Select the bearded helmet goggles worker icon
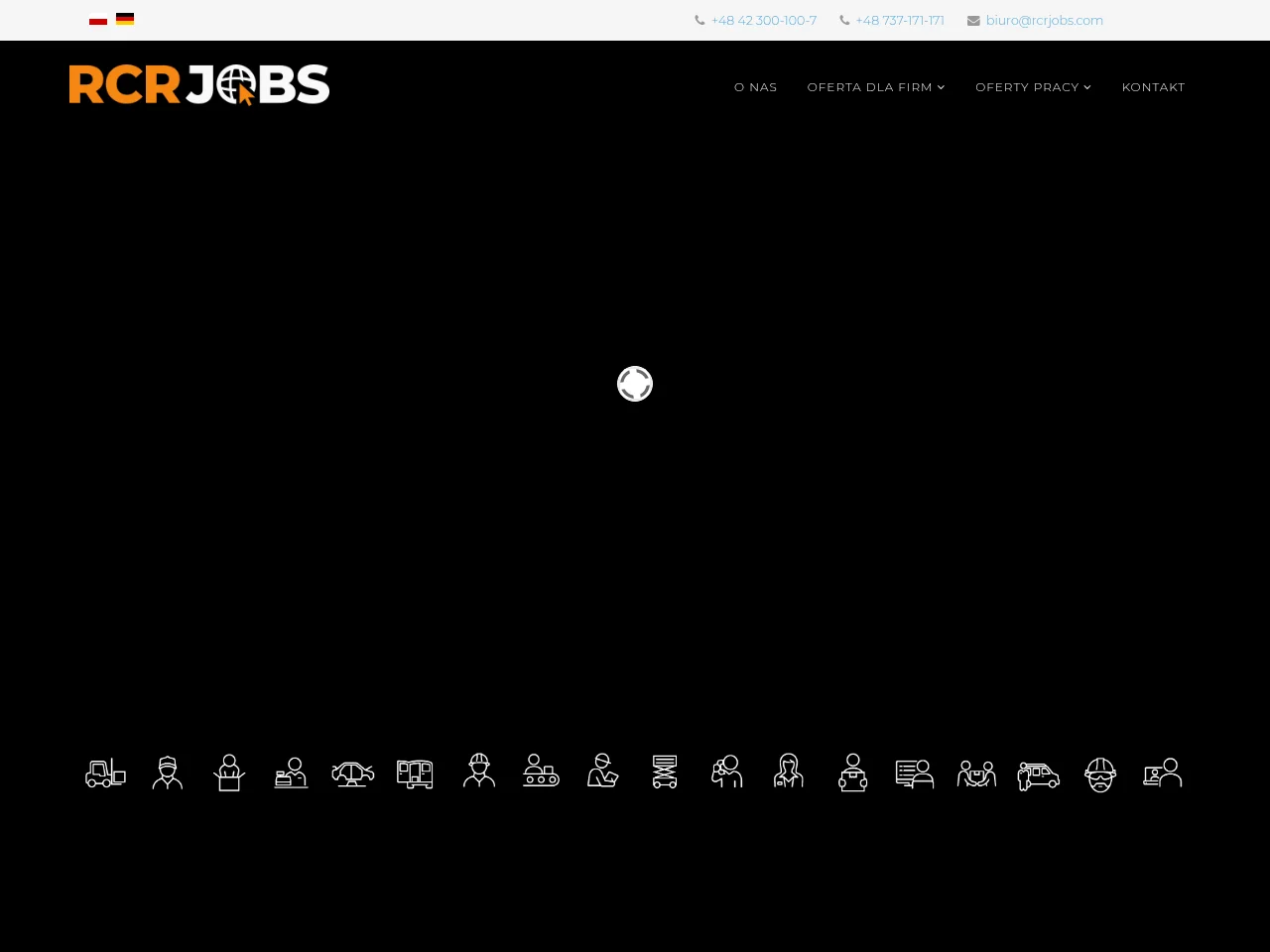Image resolution: width=1270 pixels, height=952 pixels. click(1100, 774)
